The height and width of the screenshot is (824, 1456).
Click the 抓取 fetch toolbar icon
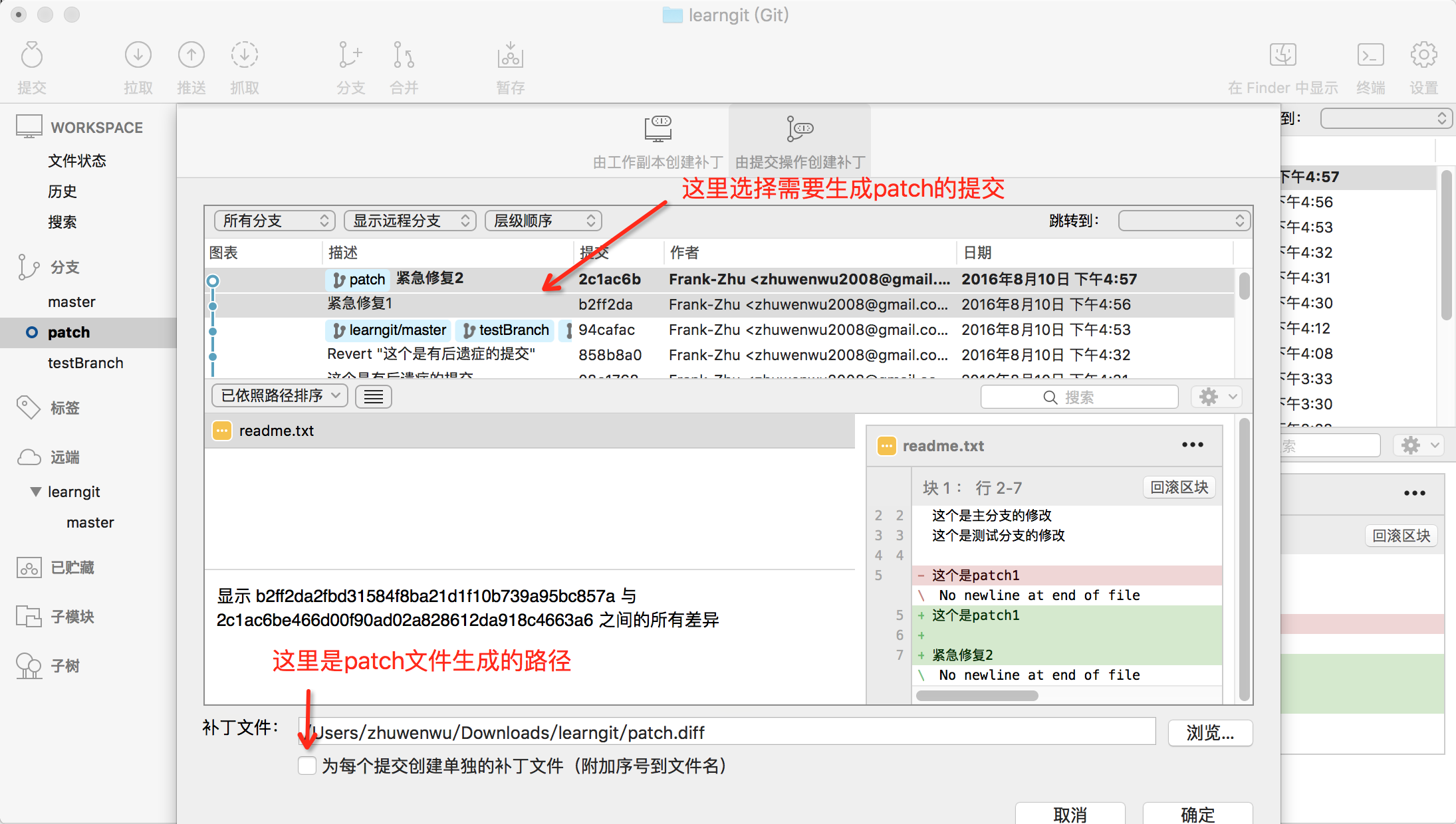(x=245, y=56)
